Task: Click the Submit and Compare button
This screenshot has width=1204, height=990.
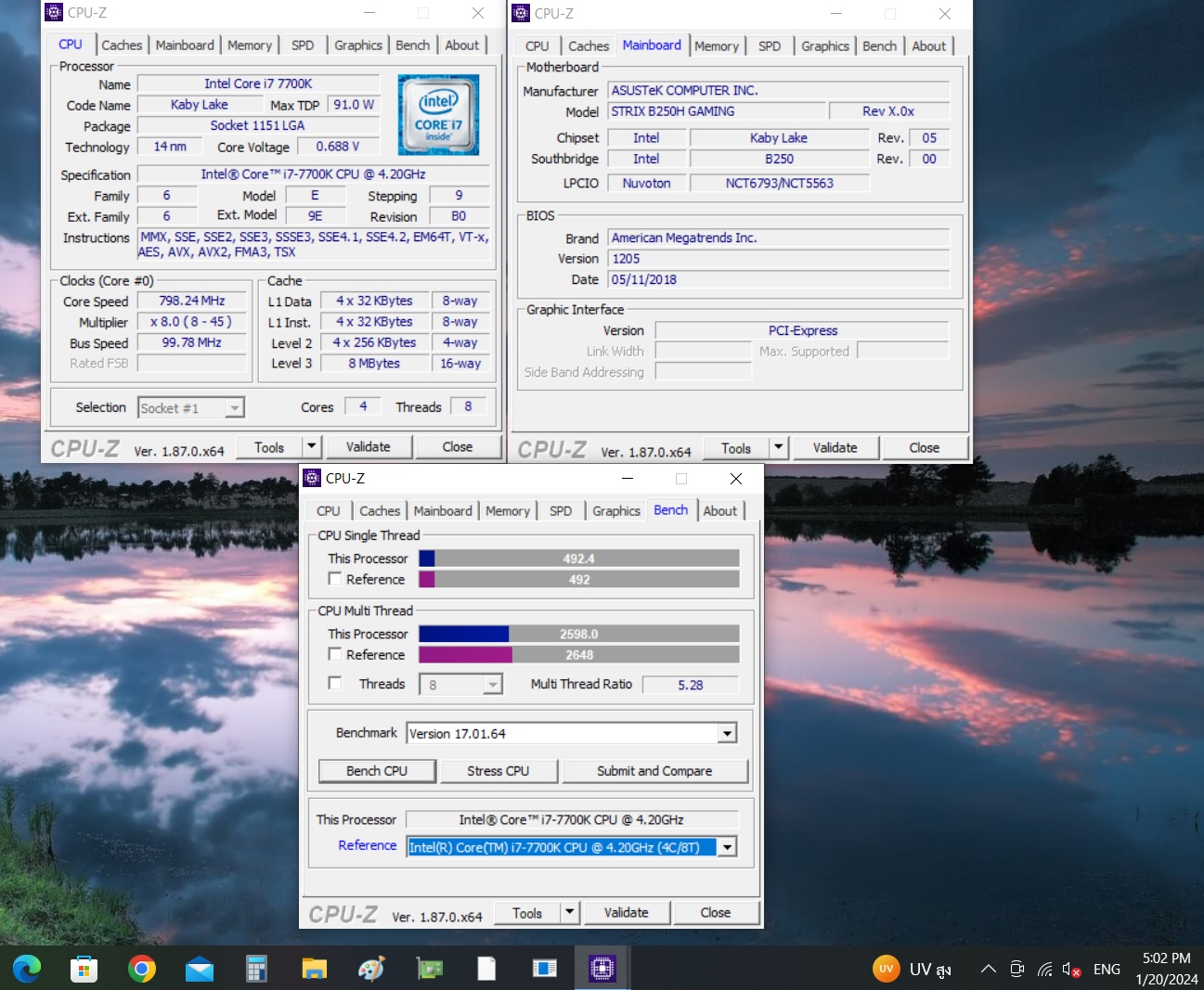Action: [654, 771]
